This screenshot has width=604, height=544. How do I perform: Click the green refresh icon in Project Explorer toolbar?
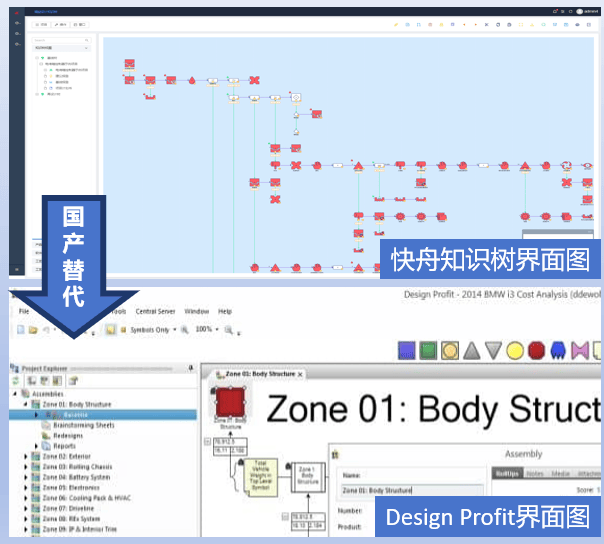tap(16, 381)
